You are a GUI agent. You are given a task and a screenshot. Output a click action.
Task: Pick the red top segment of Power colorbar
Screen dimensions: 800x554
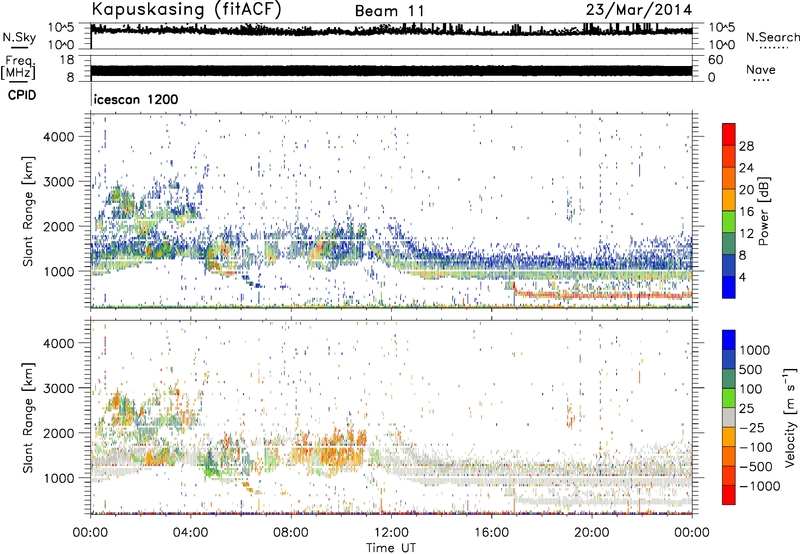point(729,134)
